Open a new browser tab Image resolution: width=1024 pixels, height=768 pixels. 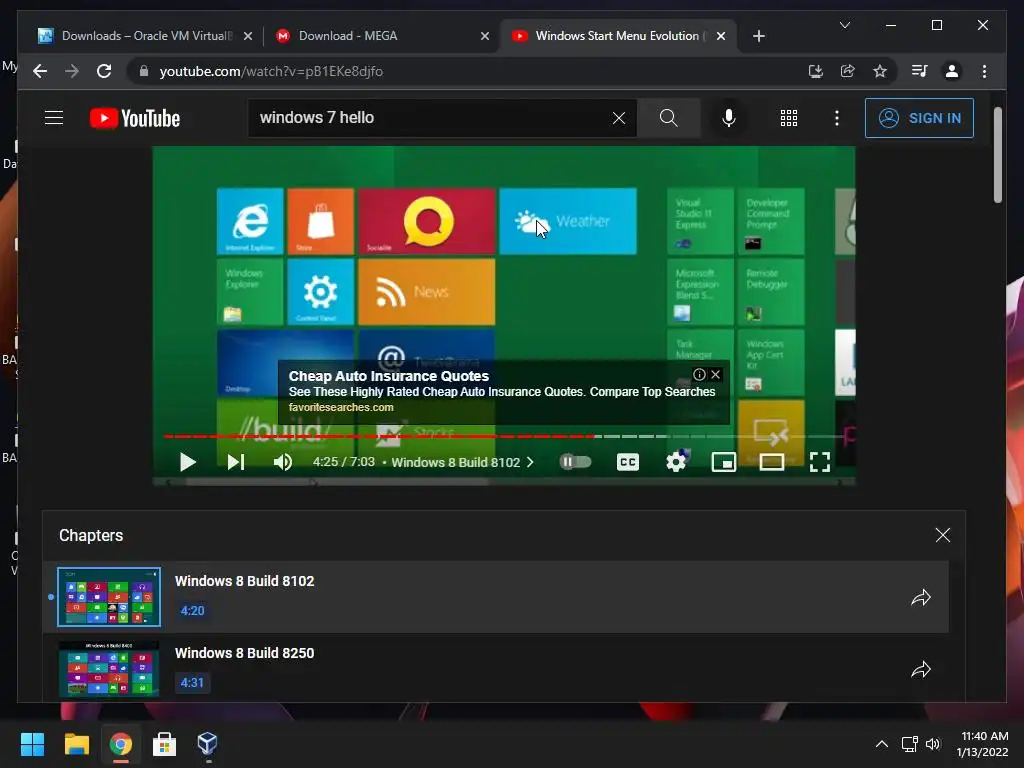[x=758, y=36]
